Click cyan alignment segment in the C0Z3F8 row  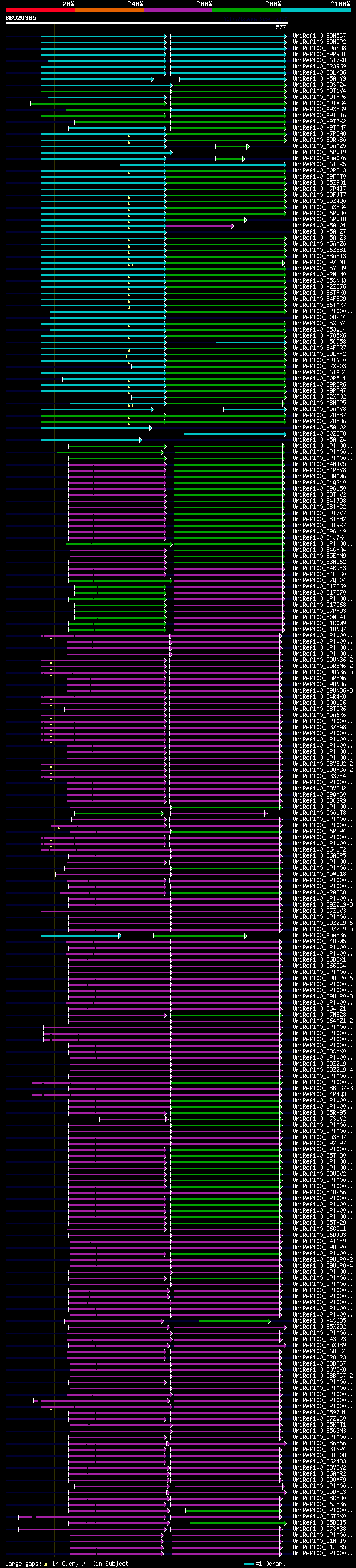coord(235,434)
